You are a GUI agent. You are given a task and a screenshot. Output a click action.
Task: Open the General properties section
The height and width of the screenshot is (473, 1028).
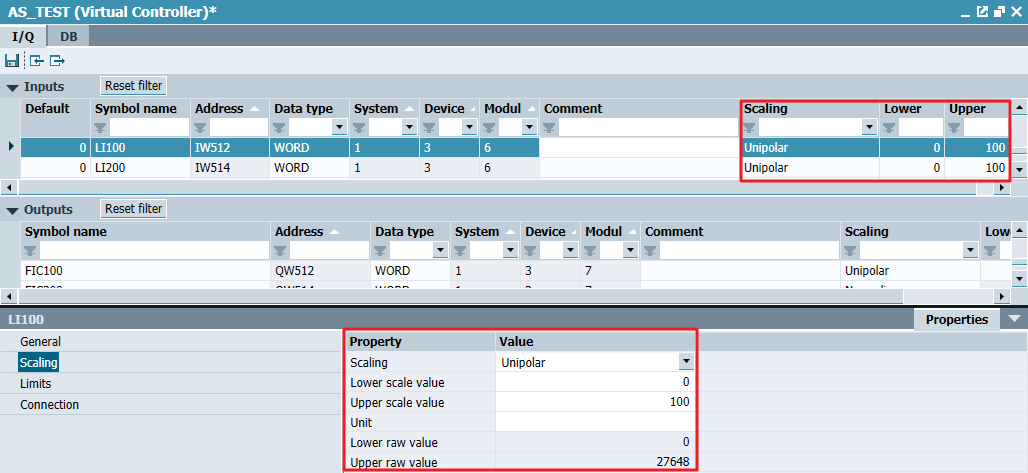[x=40, y=342]
